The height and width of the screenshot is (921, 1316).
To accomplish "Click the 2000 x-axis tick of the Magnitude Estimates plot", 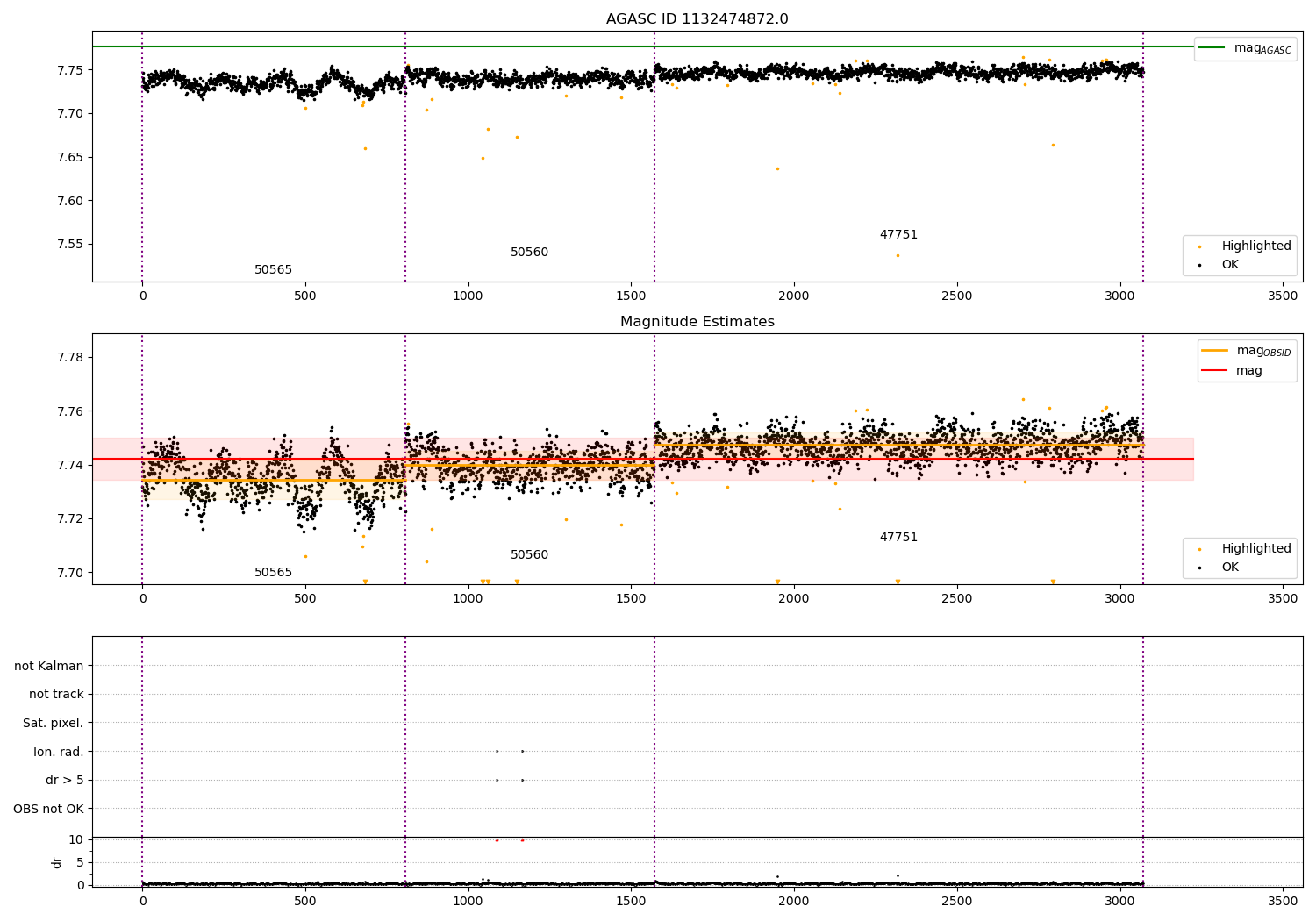I will click(794, 599).
